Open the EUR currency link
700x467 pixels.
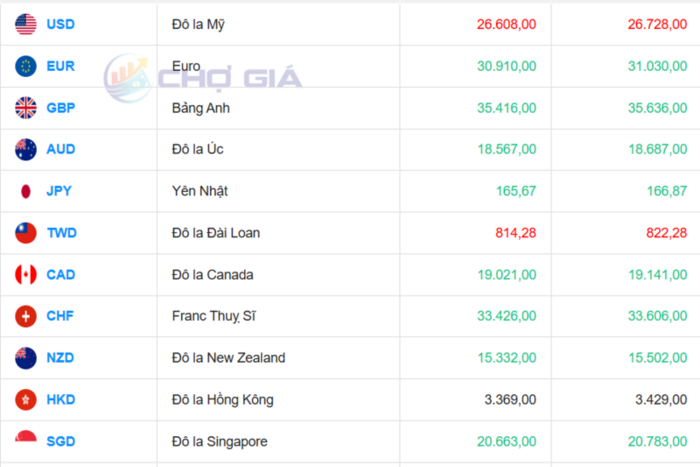pyautogui.click(x=60, y=66)
